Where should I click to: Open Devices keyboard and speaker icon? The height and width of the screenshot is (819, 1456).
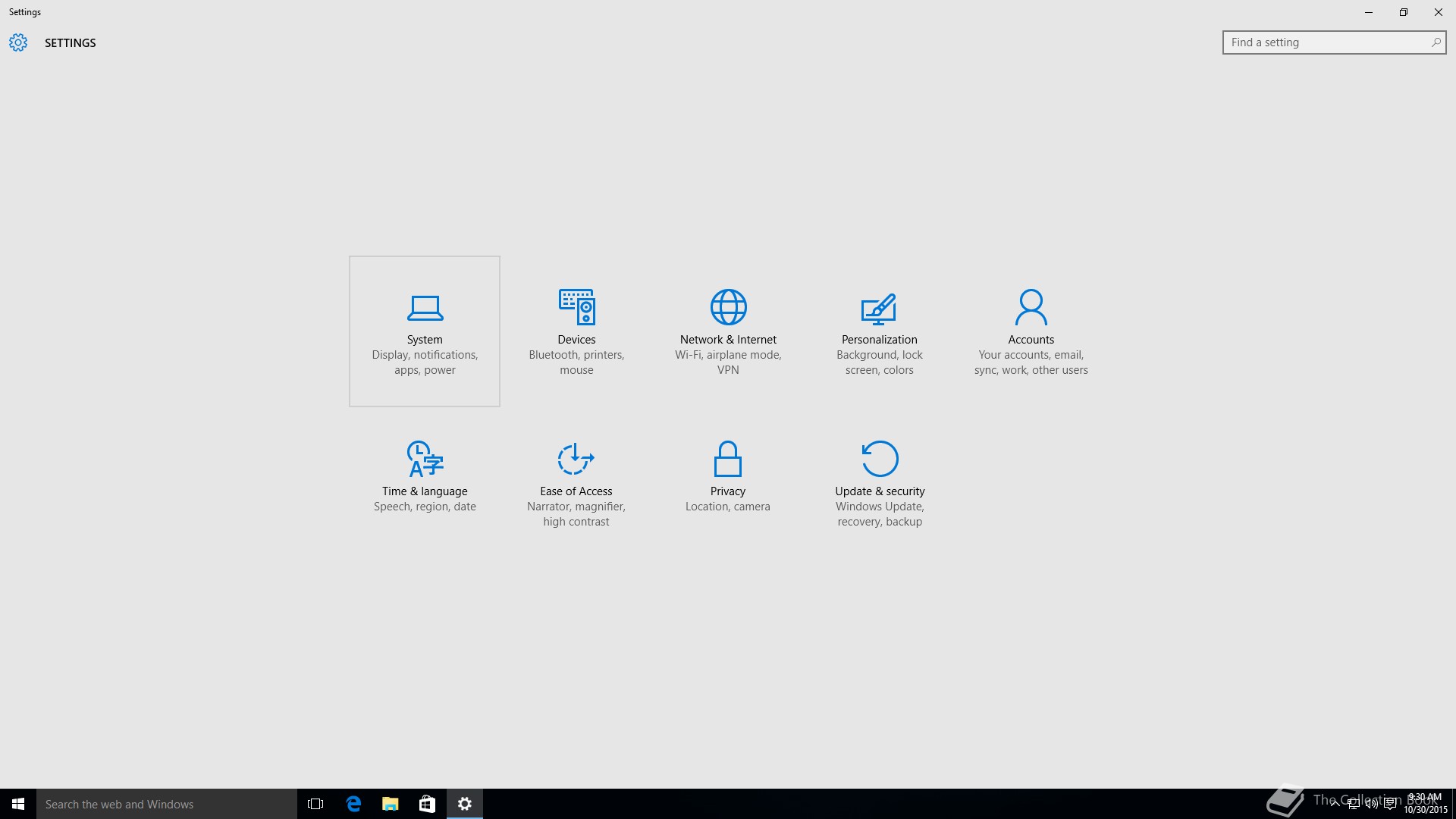pyautogui.click(x=576, y=307)
